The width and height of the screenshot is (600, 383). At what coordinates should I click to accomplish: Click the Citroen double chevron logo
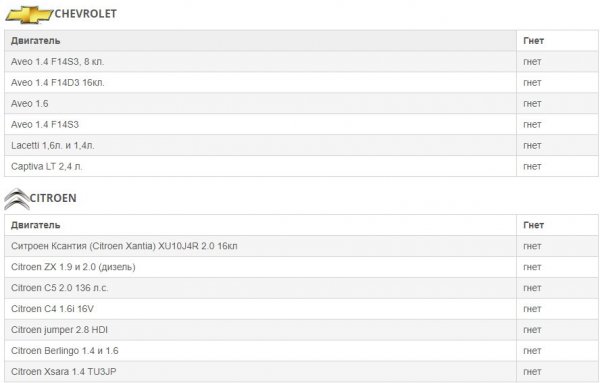point(17,199)
